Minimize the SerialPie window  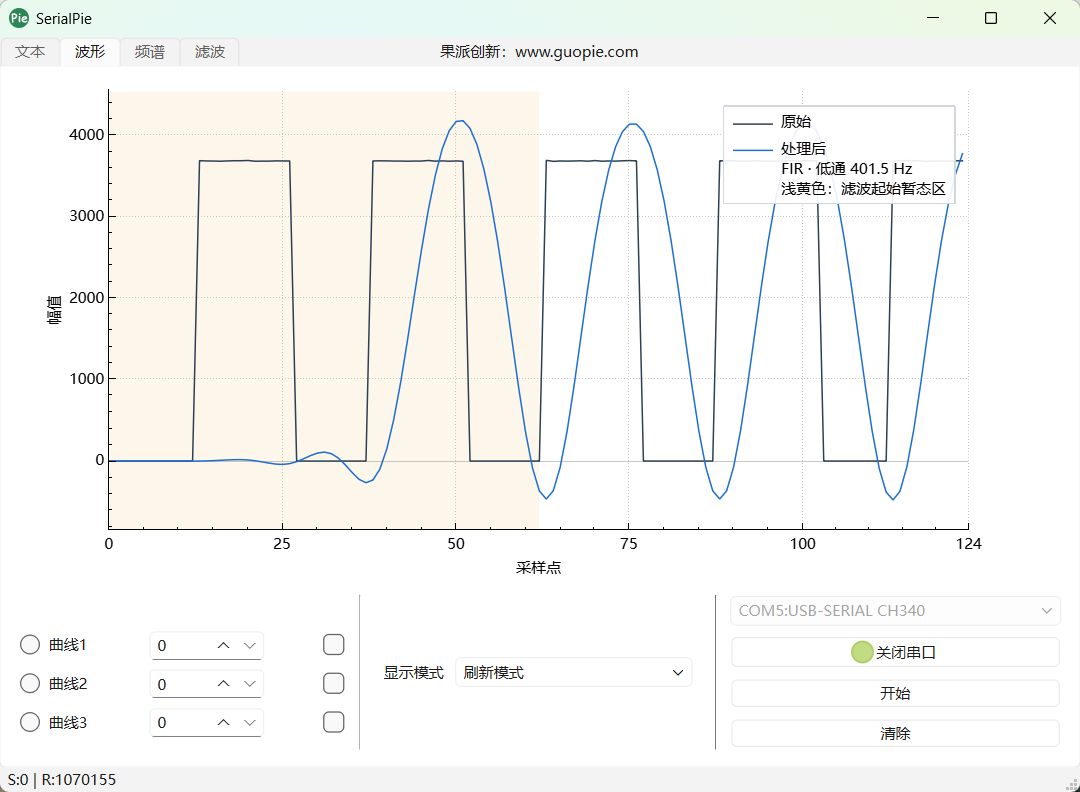pos(933,19)
